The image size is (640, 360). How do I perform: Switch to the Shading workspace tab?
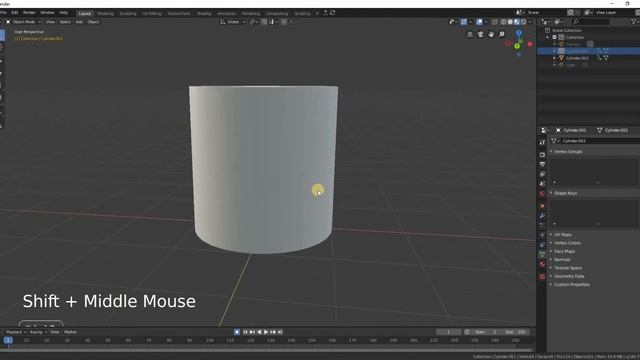pyautogui.click(x=204, y=13)
